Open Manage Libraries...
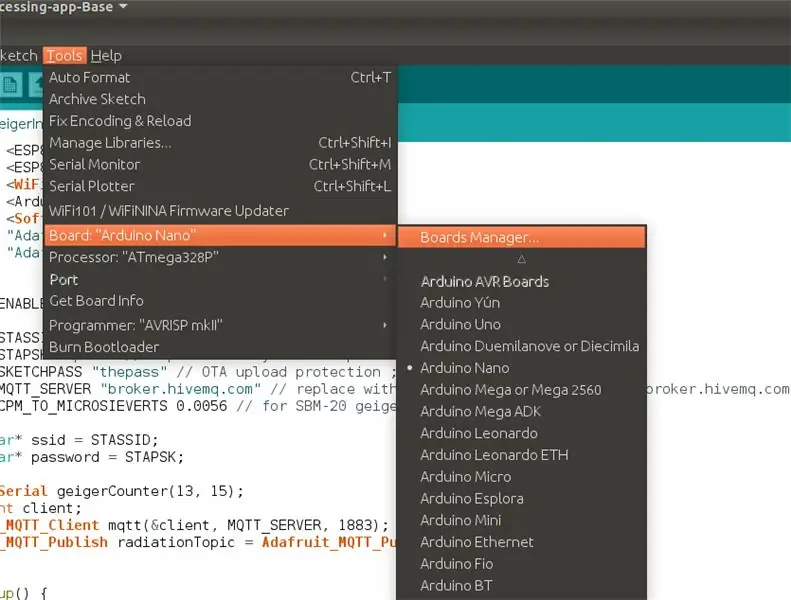Viewport: 791px width, 600px height. coord(220,143)
